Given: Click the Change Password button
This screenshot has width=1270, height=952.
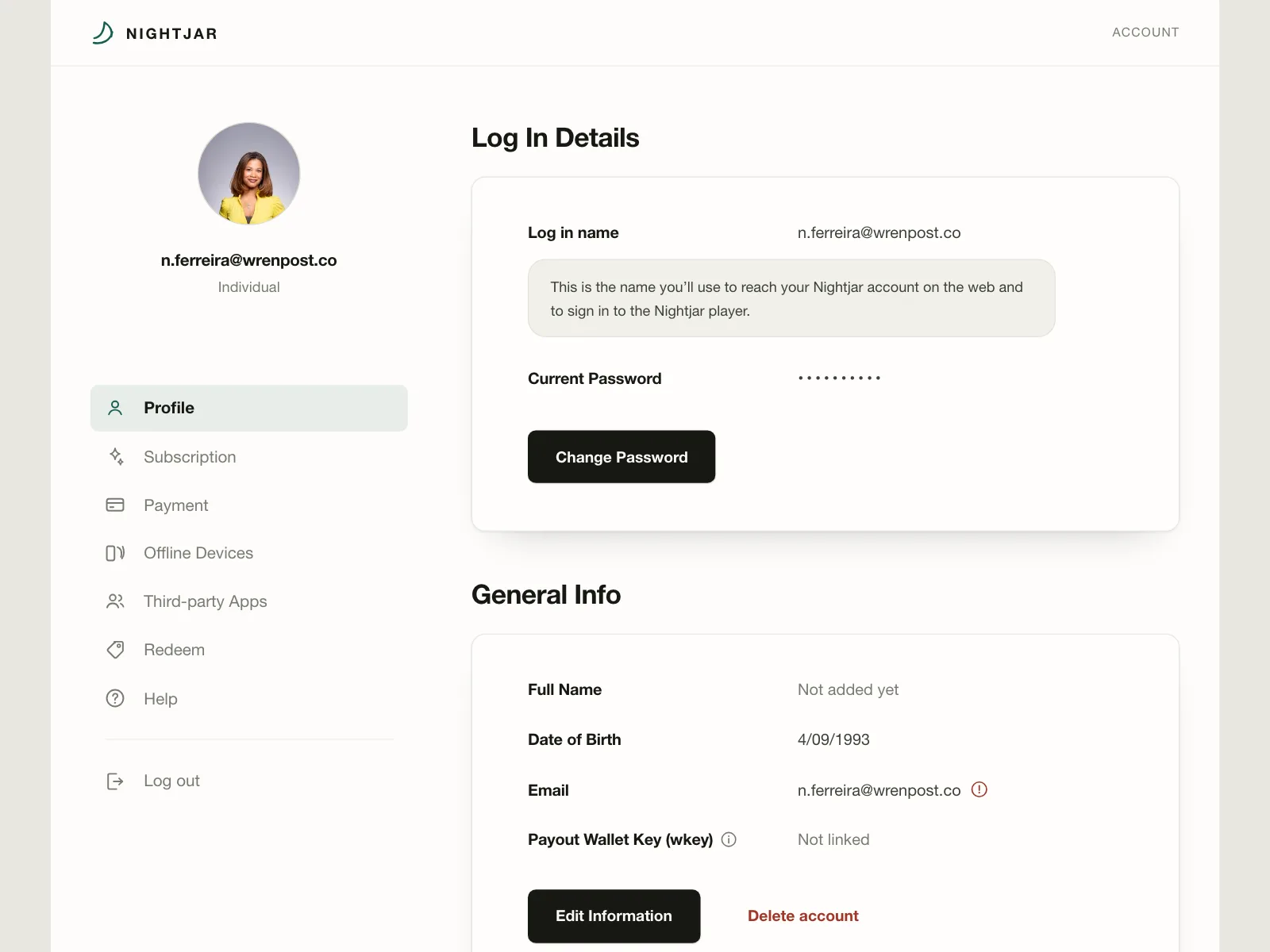Looking at the screenshot, I should click(622, 457).
